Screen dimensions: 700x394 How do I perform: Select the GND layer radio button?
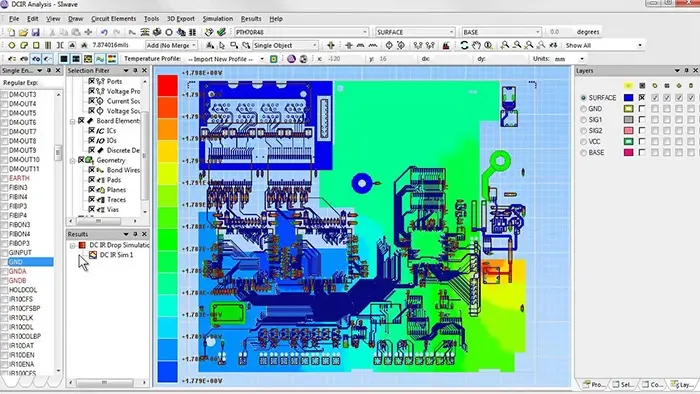pos(583,109)
